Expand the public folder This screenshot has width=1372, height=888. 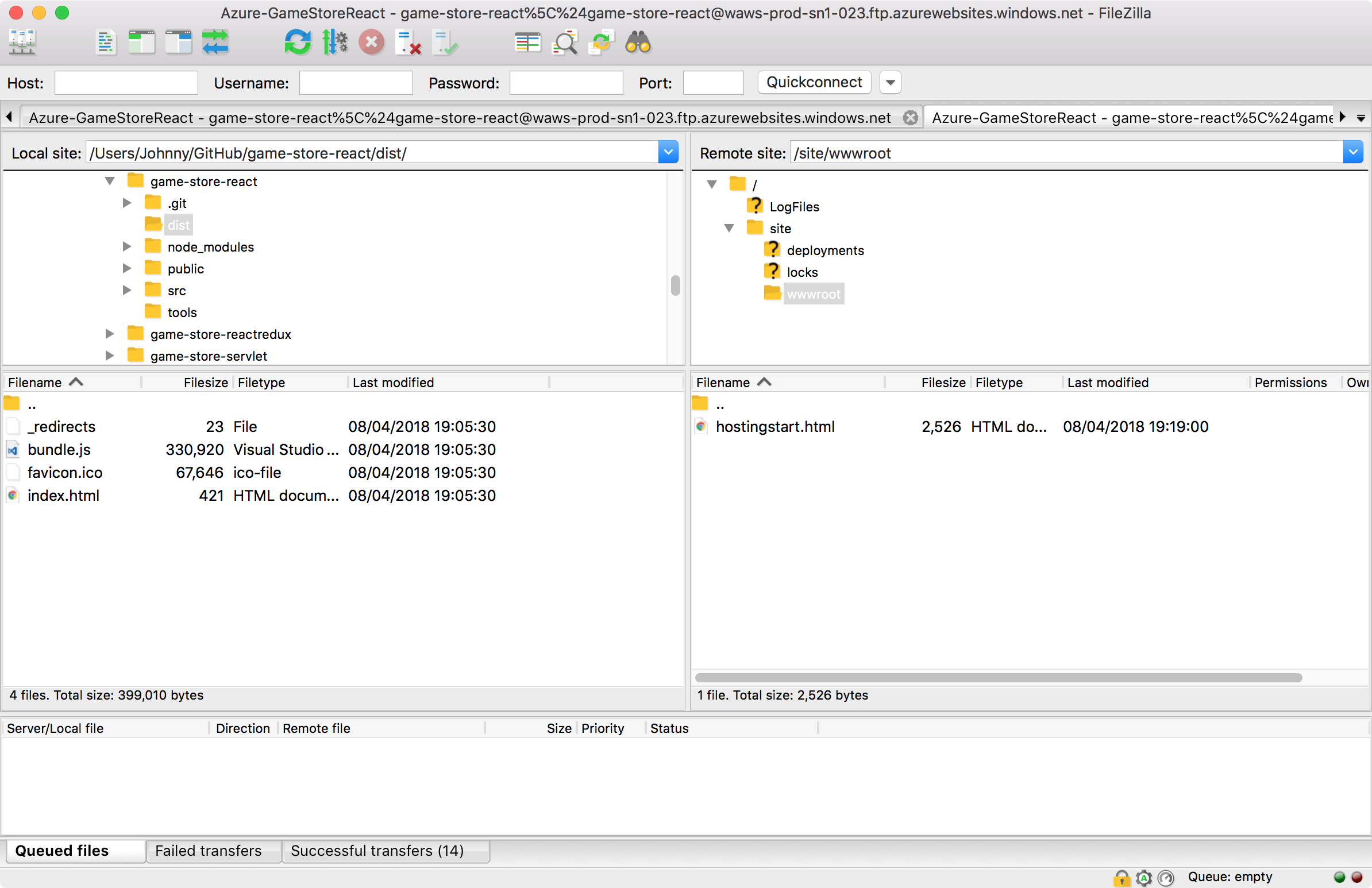click(127, 269)
